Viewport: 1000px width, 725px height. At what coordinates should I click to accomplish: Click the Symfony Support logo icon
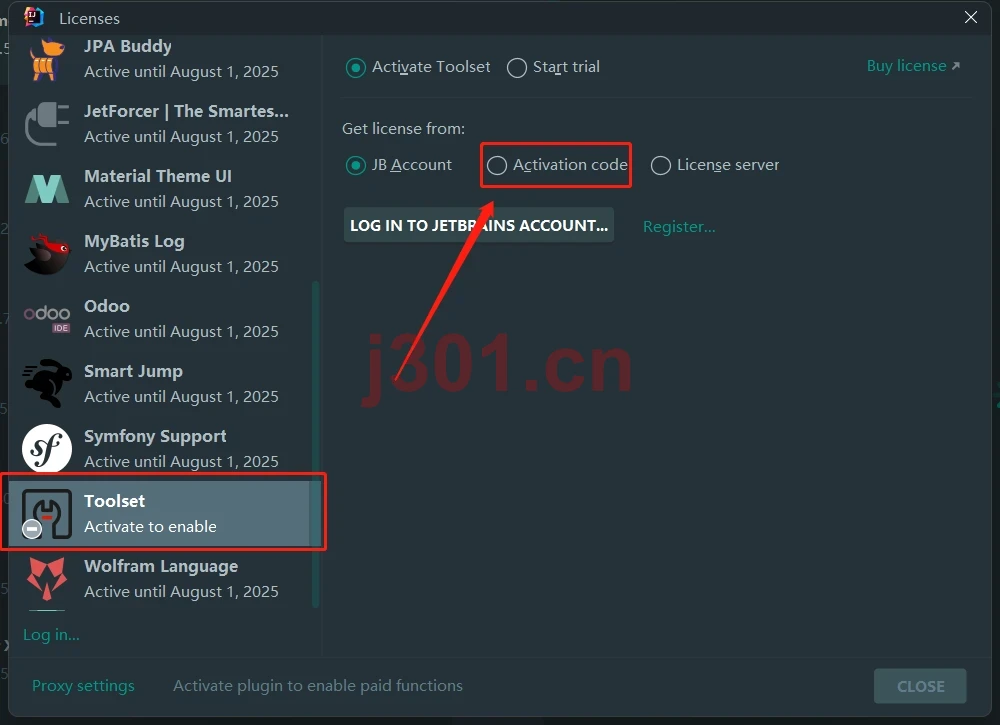(47, 448)
